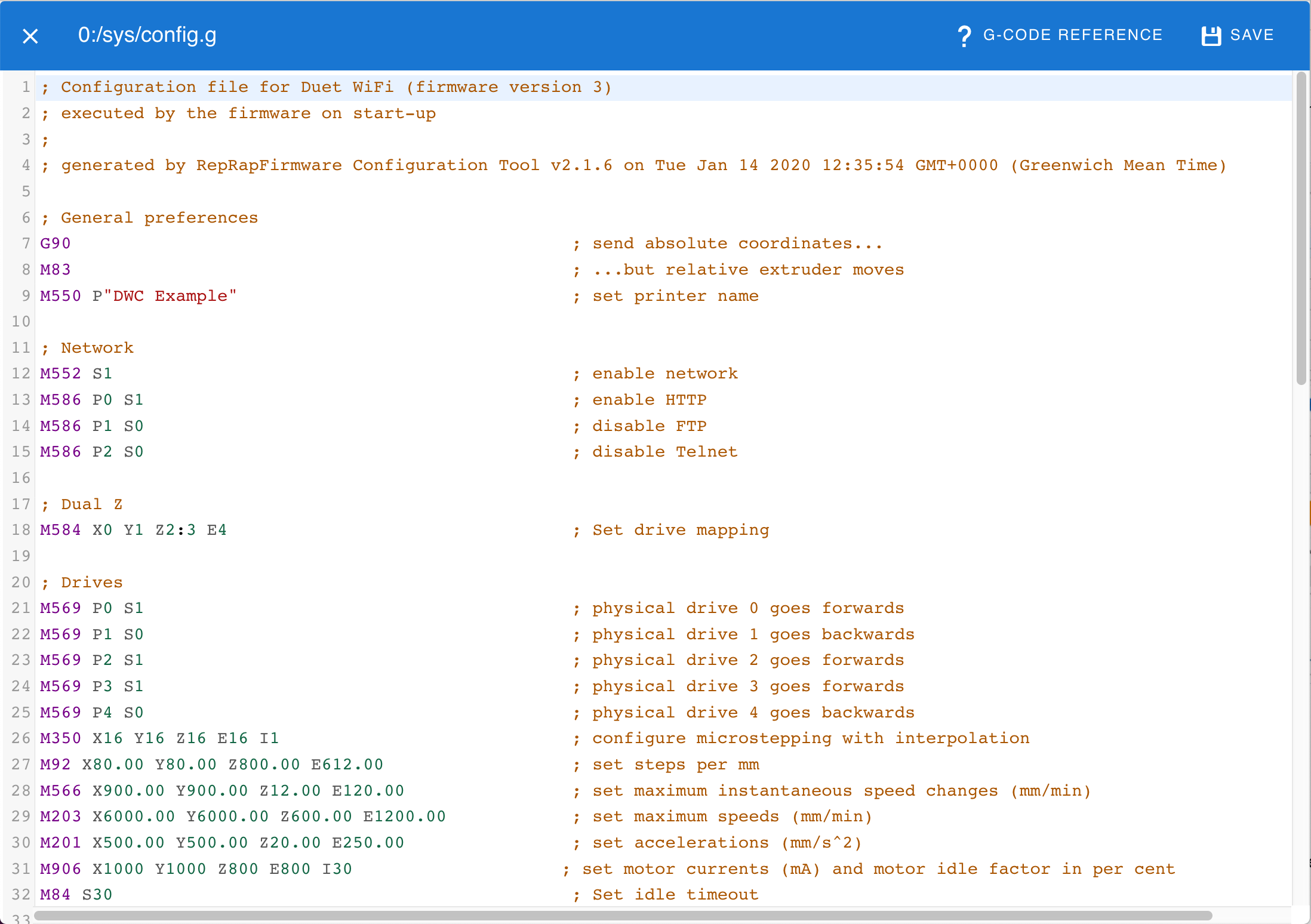
Task: Click the file path title 0:/sys/config.g
Action: coord(147,35)
